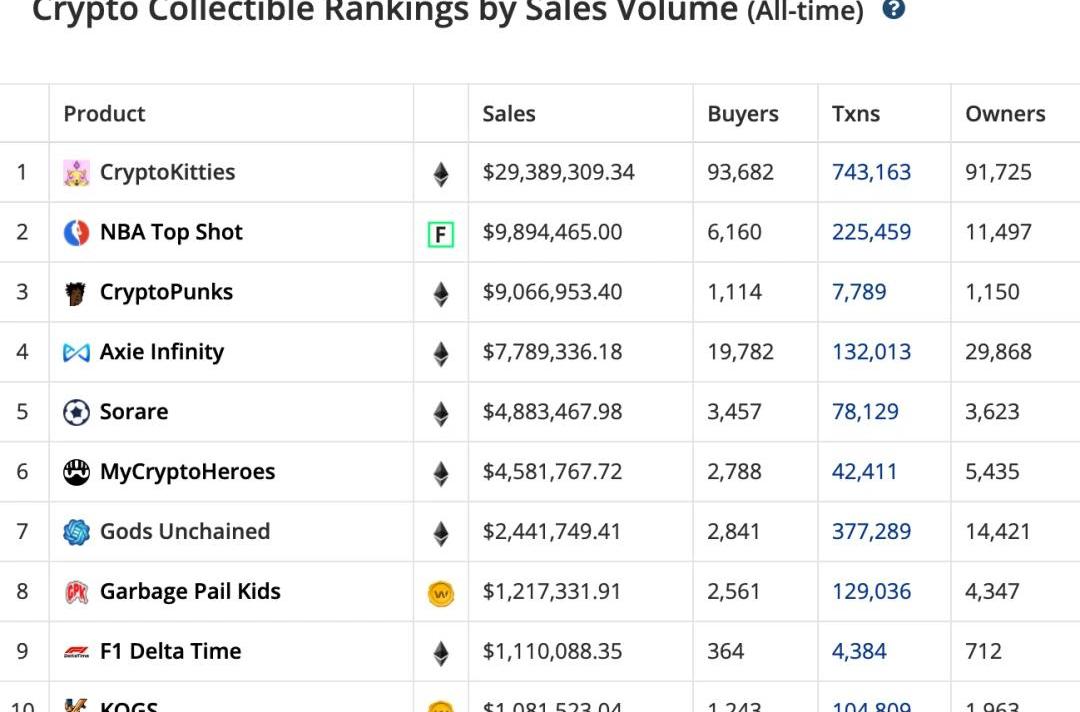Click the CryptoKitties cat logo icon
1080x712 pixels.
(x=76, y=173)
